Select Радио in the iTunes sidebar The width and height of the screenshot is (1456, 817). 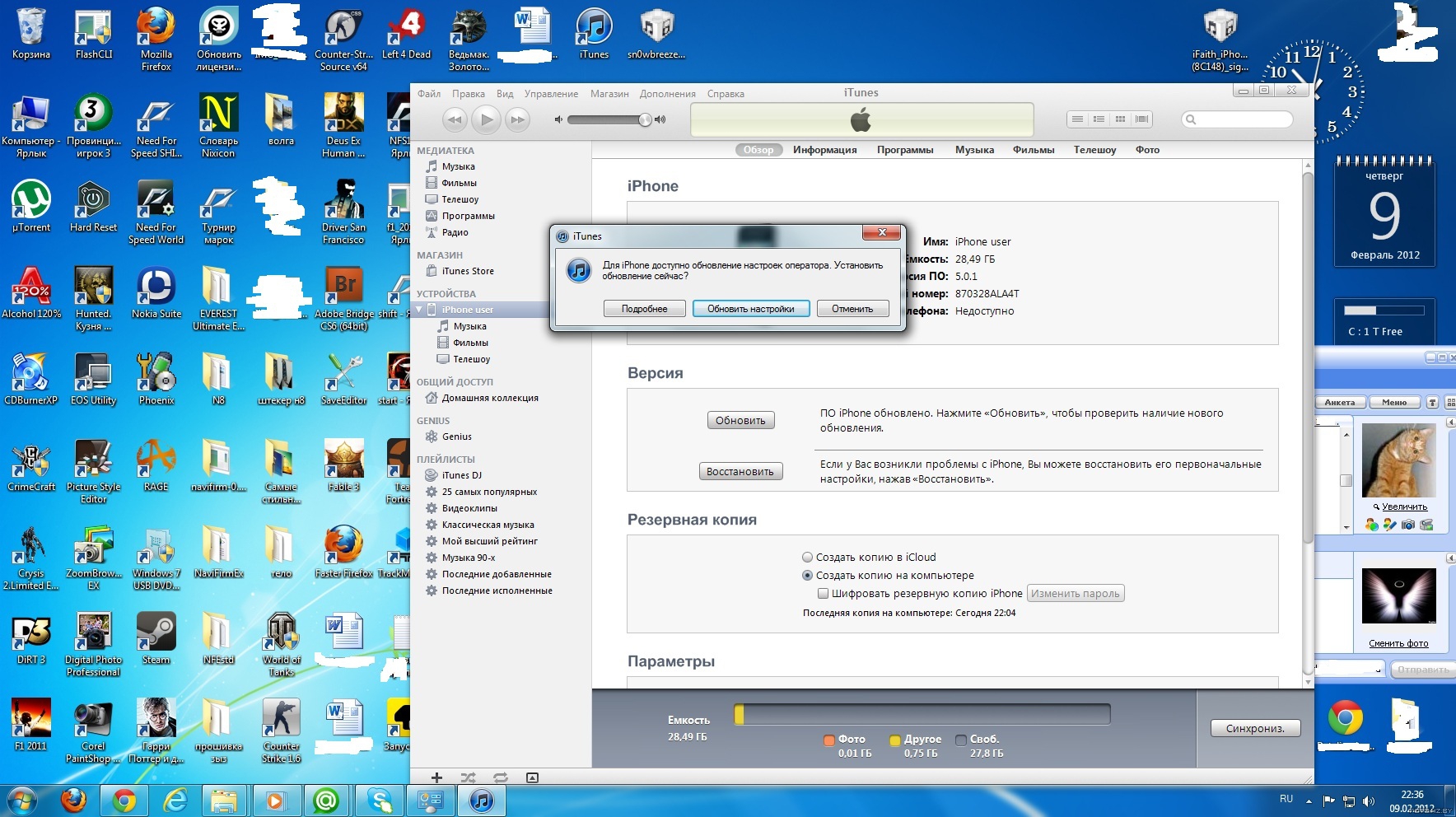455,232
